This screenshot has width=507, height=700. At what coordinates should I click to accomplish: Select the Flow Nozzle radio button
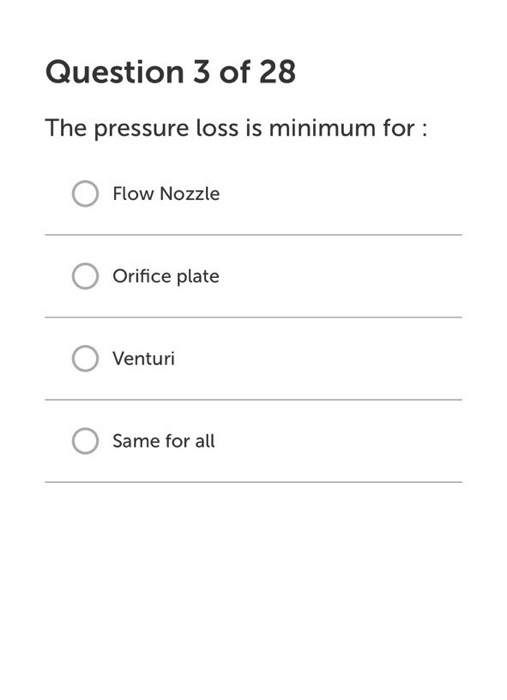coord(85,194)
